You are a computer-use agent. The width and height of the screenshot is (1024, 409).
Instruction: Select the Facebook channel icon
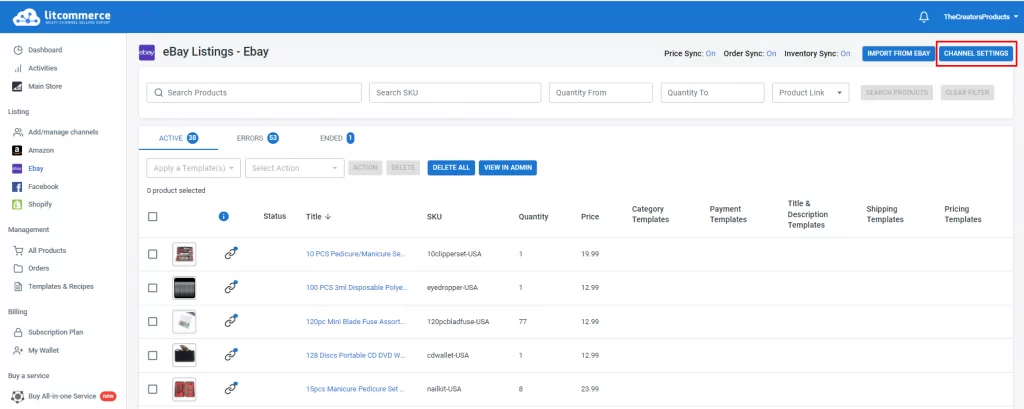[18, 187]
